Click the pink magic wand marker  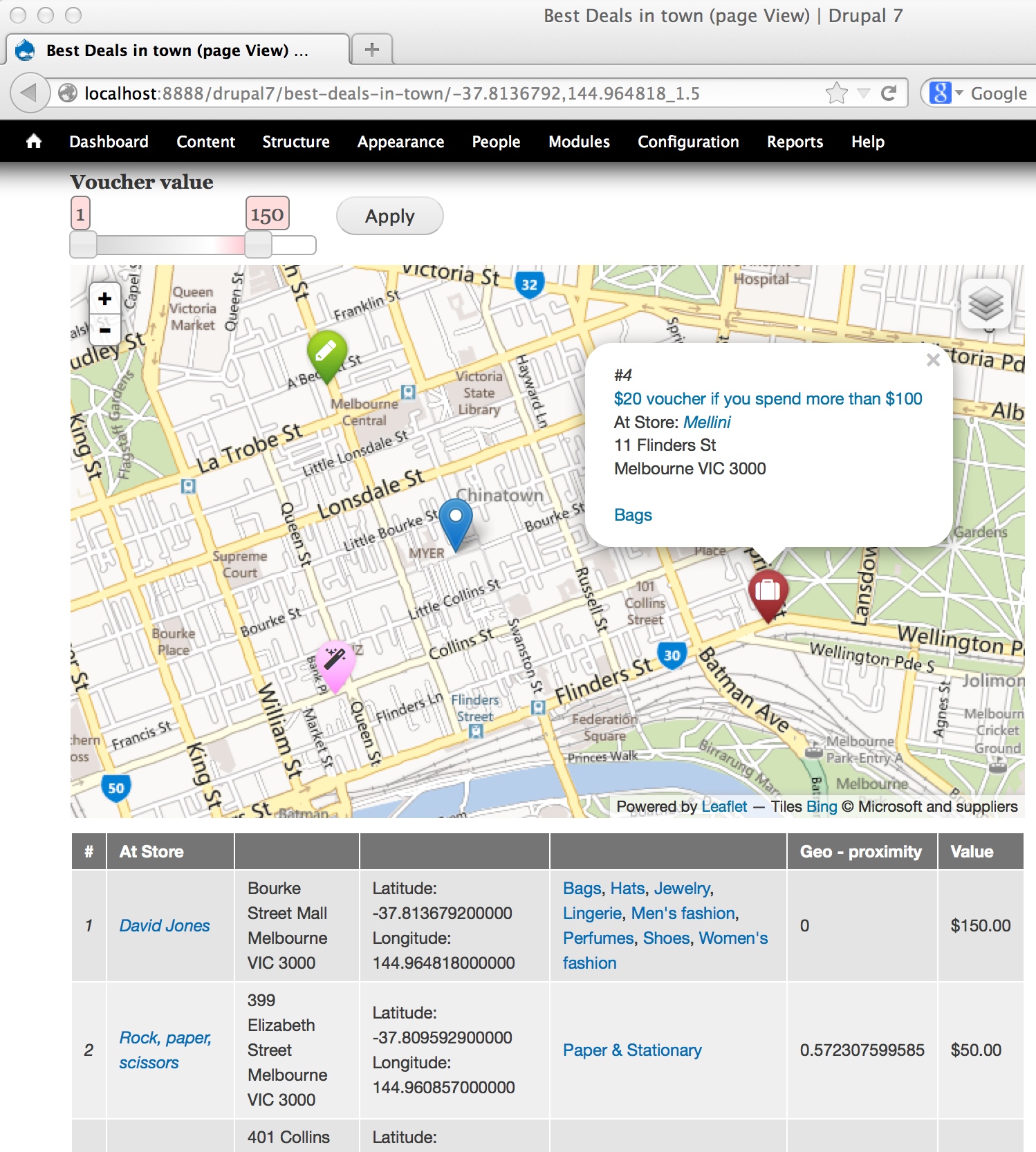pyautogui.click(x=335, y=661)
